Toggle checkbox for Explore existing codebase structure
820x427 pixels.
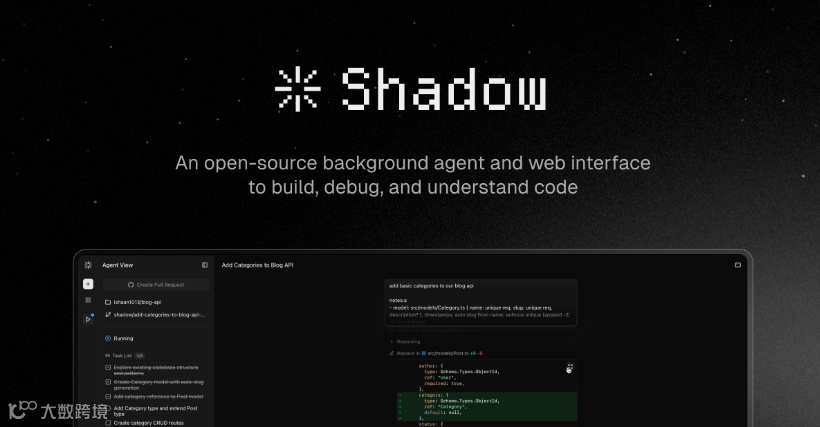[x=108, y=367]
